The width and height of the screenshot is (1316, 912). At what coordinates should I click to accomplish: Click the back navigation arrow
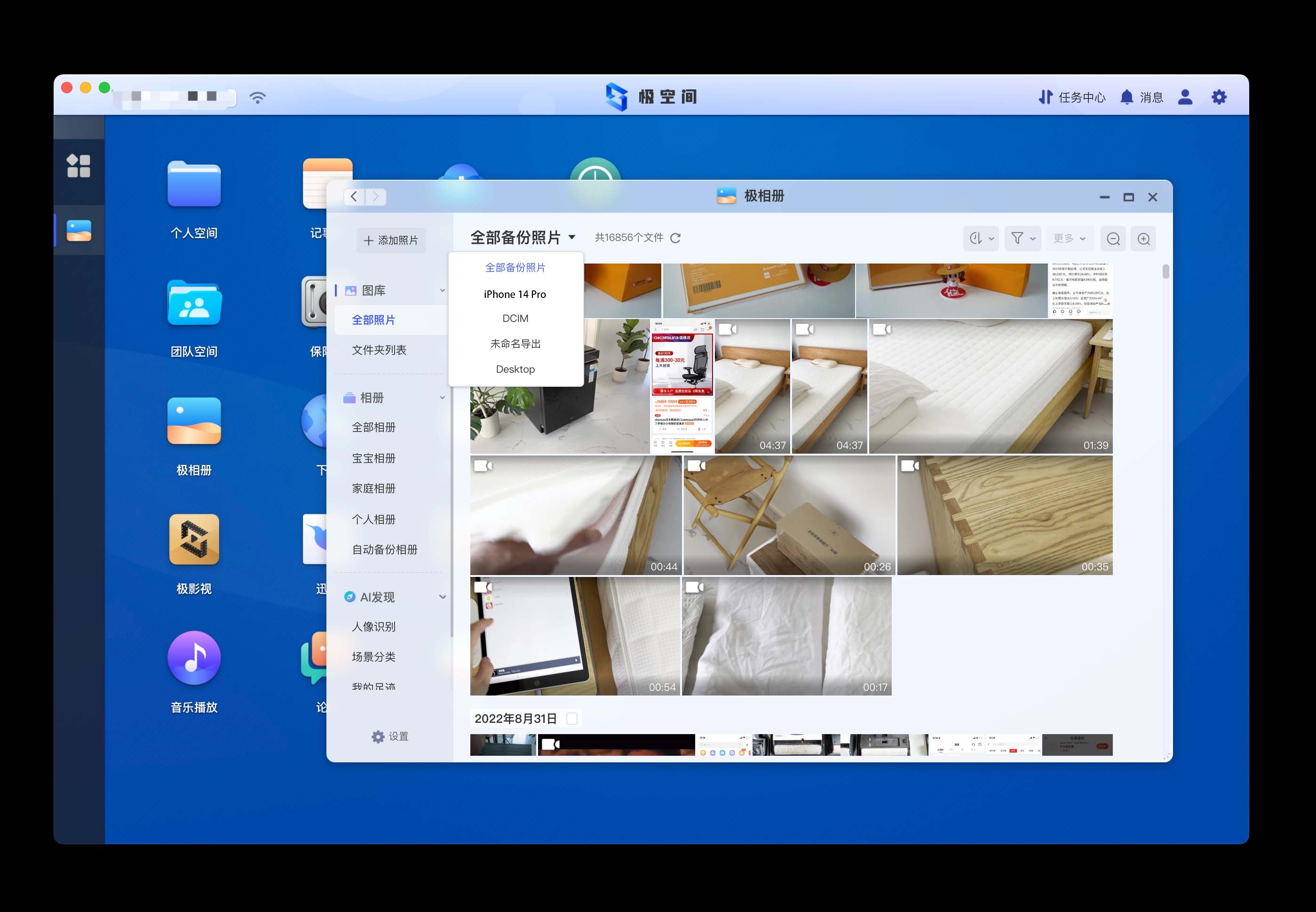(353, 197)
